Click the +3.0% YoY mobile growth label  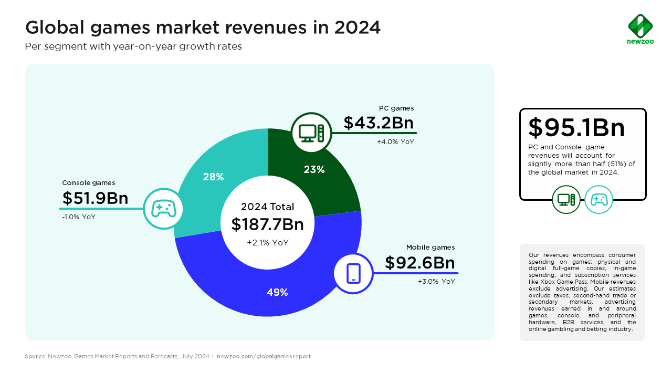(436, 281)
